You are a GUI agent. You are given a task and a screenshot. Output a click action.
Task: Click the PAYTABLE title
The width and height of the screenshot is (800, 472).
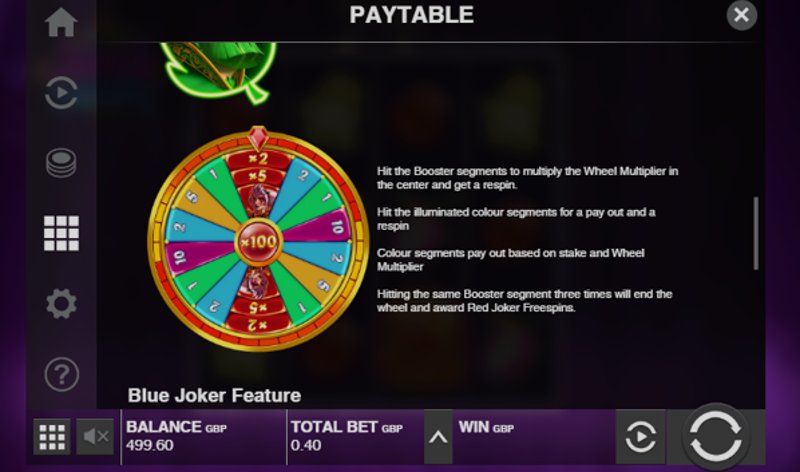411,15
